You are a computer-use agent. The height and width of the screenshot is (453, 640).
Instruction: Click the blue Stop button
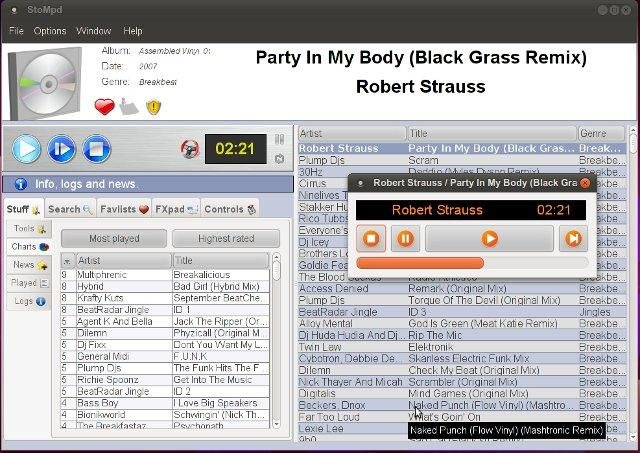(x=97, y=149)
